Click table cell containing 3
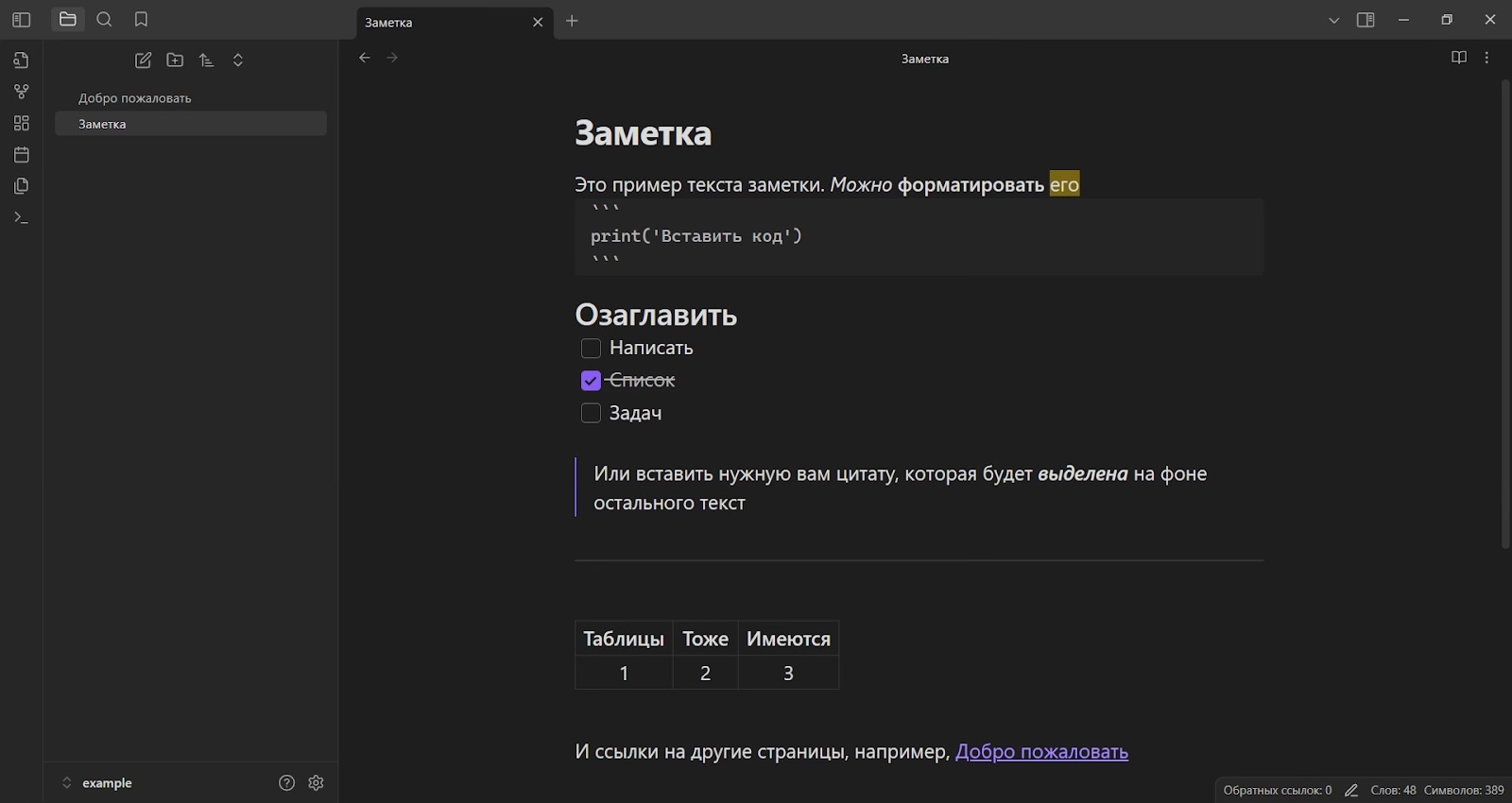Image resolution: width=1512 pixels, height=803 pixels. 788,674
